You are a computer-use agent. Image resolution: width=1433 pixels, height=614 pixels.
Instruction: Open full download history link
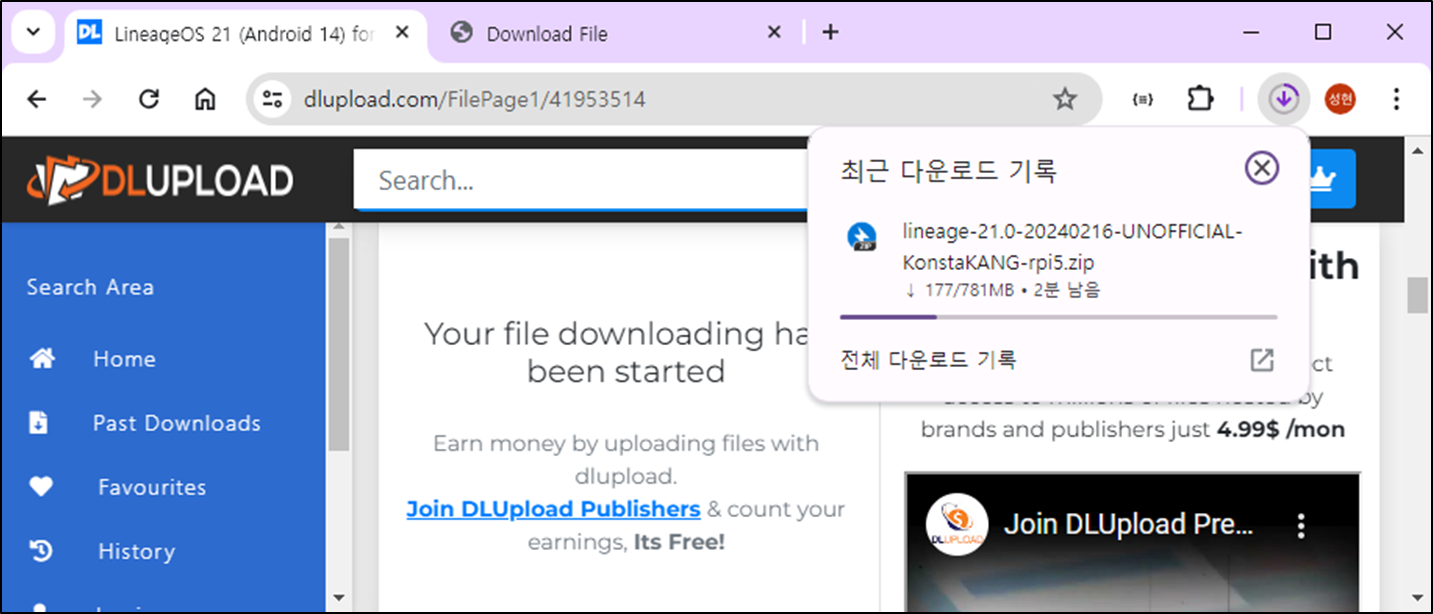928,360
